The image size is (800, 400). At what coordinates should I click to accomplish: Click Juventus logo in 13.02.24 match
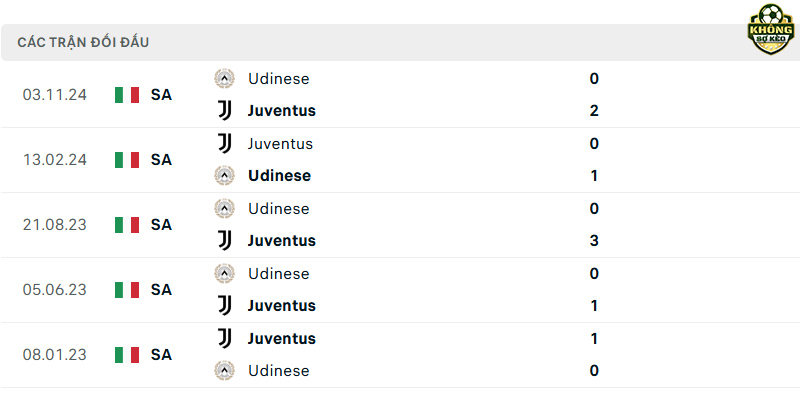tap(224, 143)
